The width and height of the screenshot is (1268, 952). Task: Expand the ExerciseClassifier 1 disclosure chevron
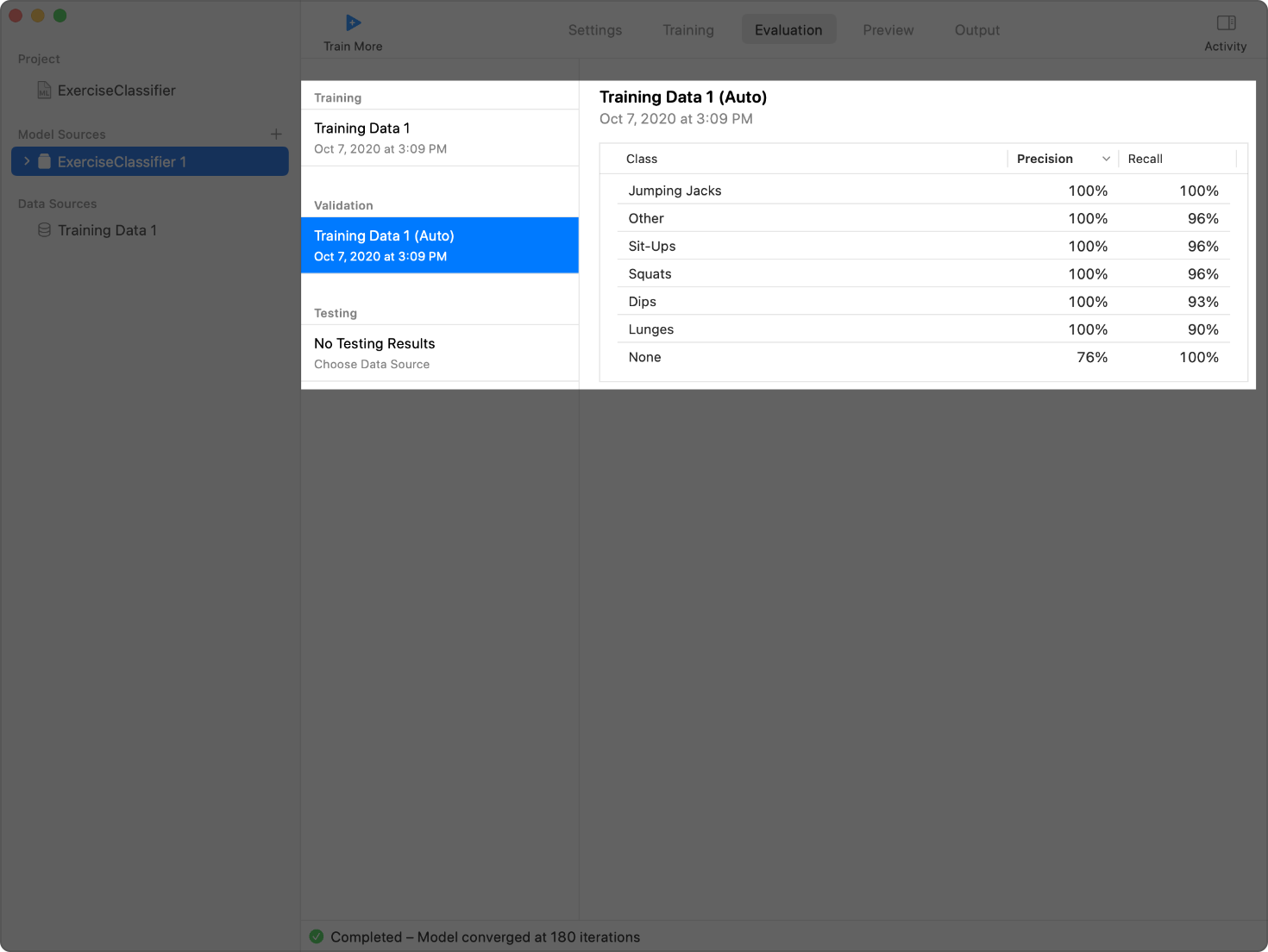(27, 162)
